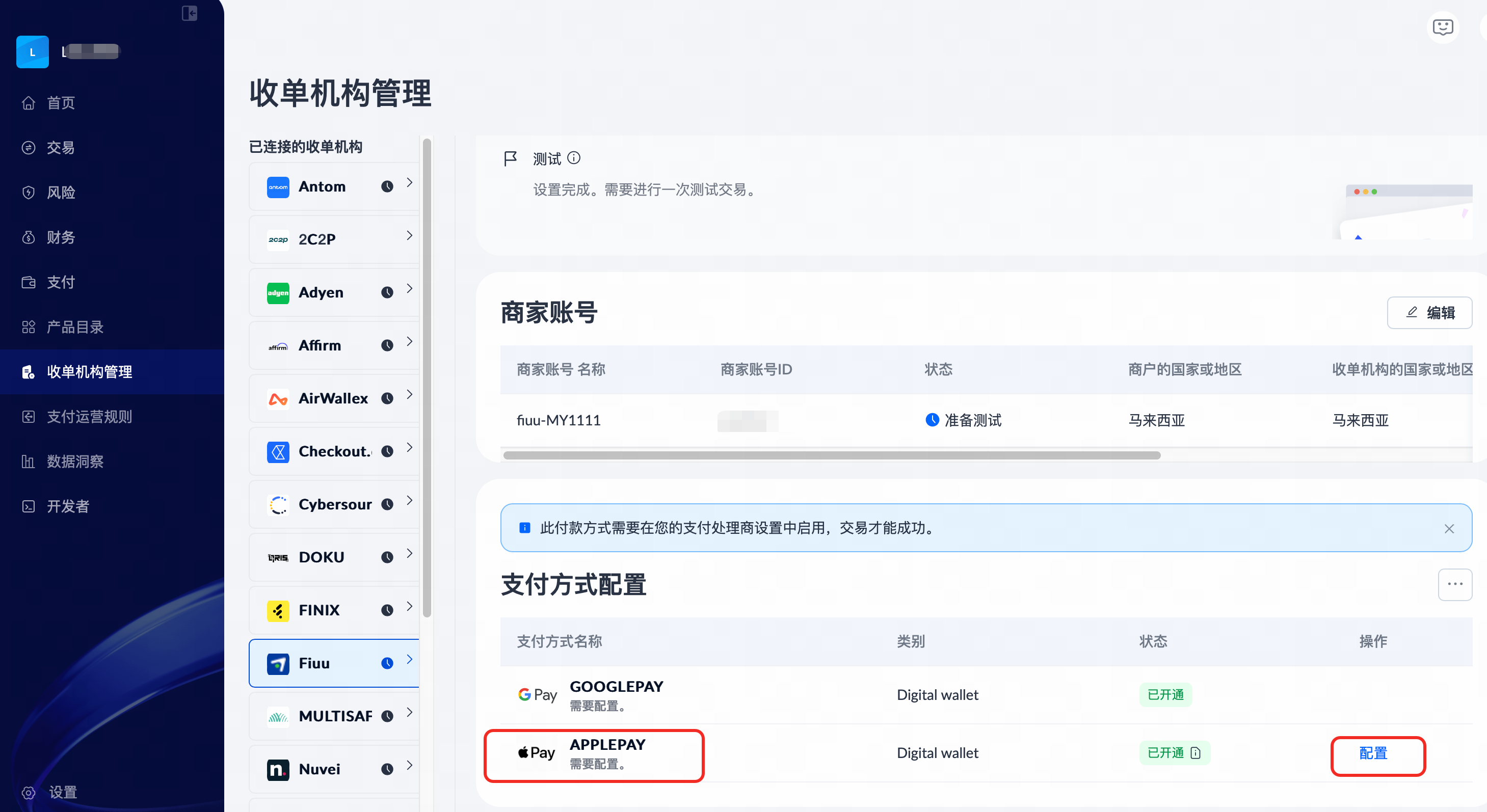
Task: Click the document icon beside APPLEPAY 已开通
Action: tap(1196, 752)
